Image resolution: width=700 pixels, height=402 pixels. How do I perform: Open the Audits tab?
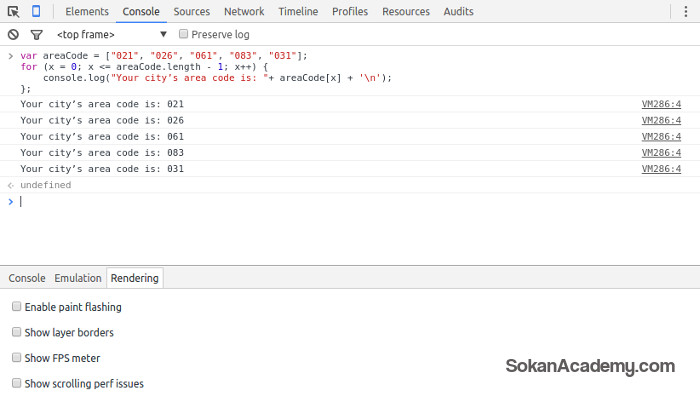tap(458, 12)
